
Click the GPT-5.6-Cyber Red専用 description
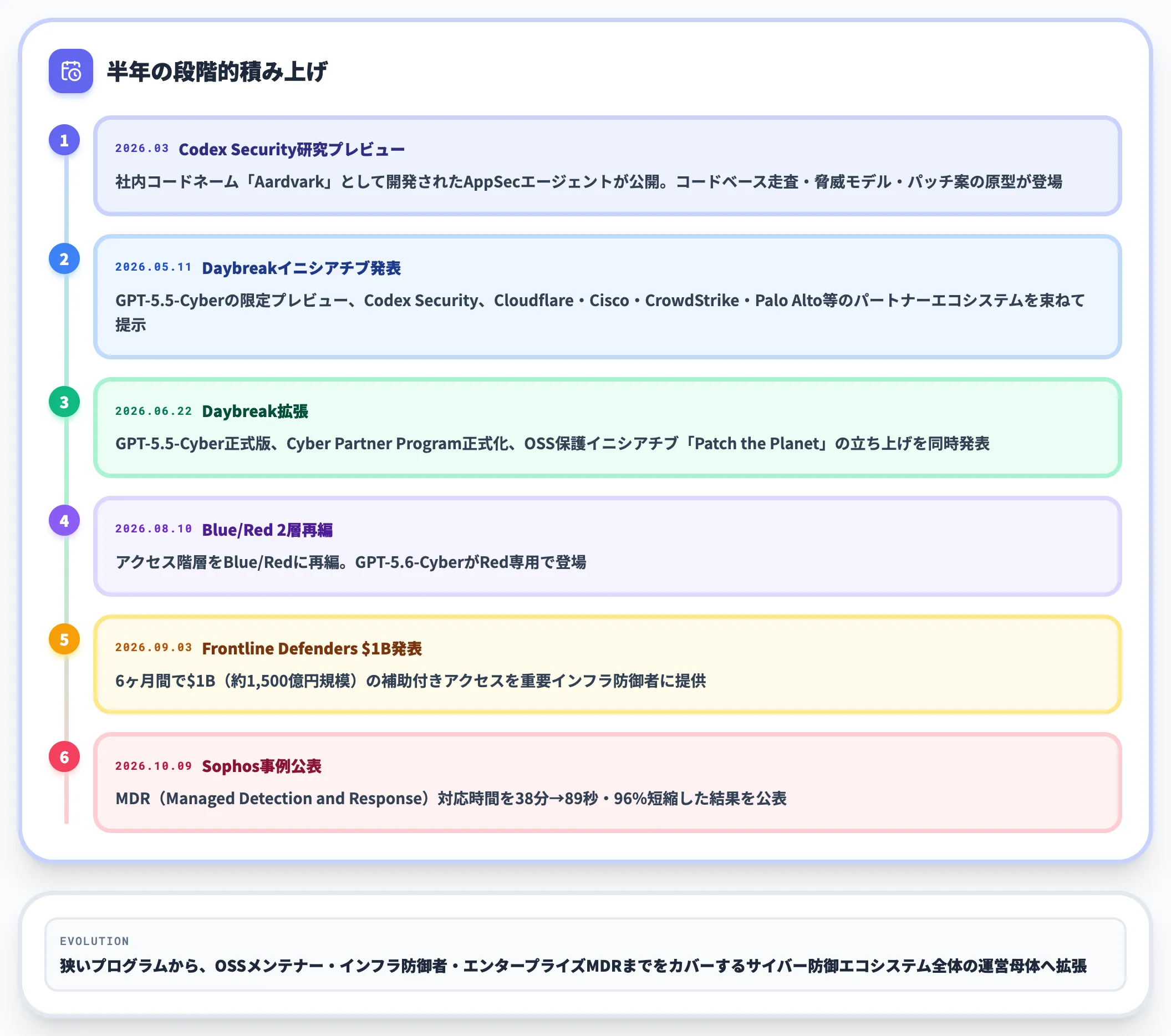coord(350,562)
